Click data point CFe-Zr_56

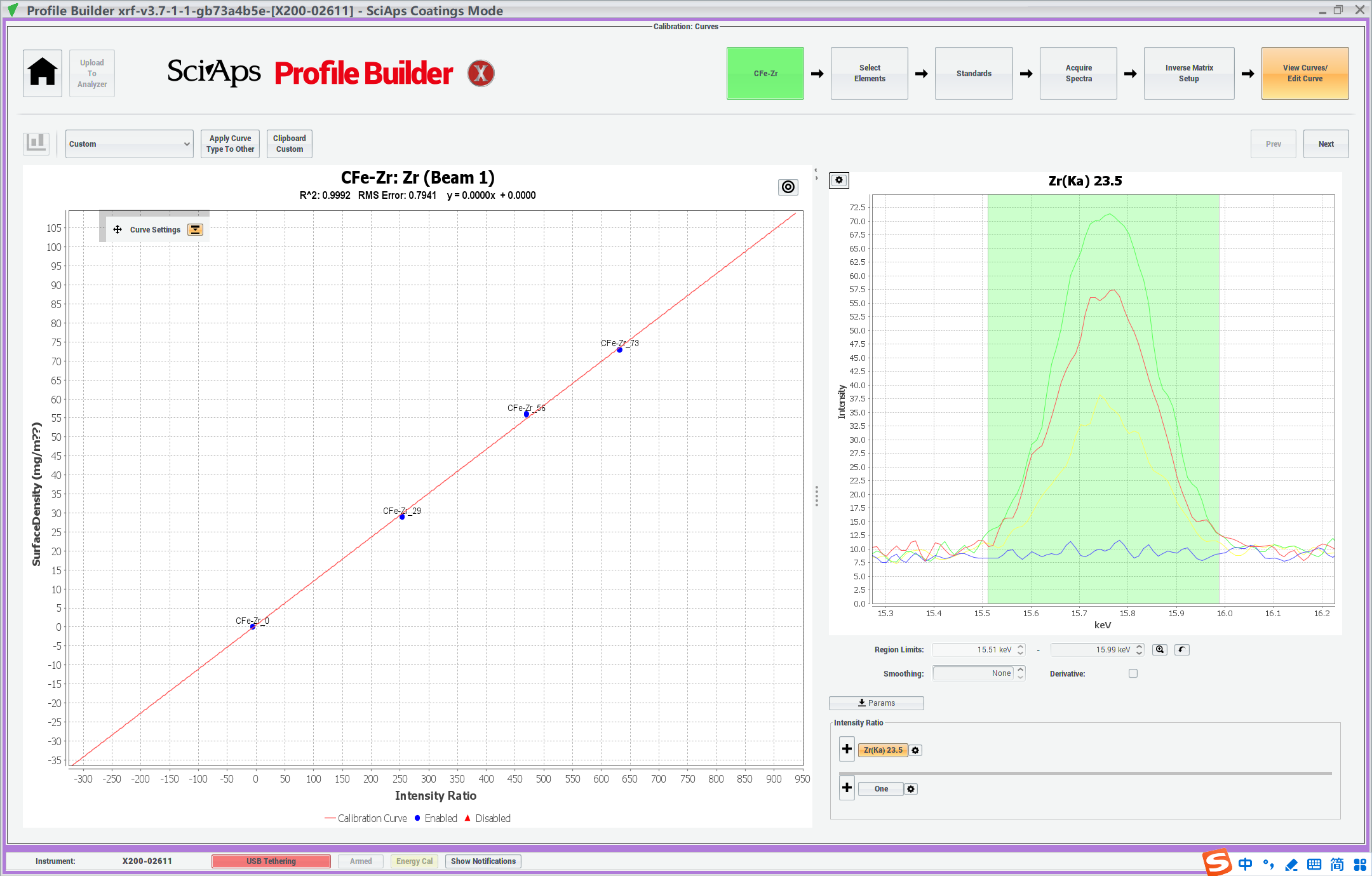[527, 414]
